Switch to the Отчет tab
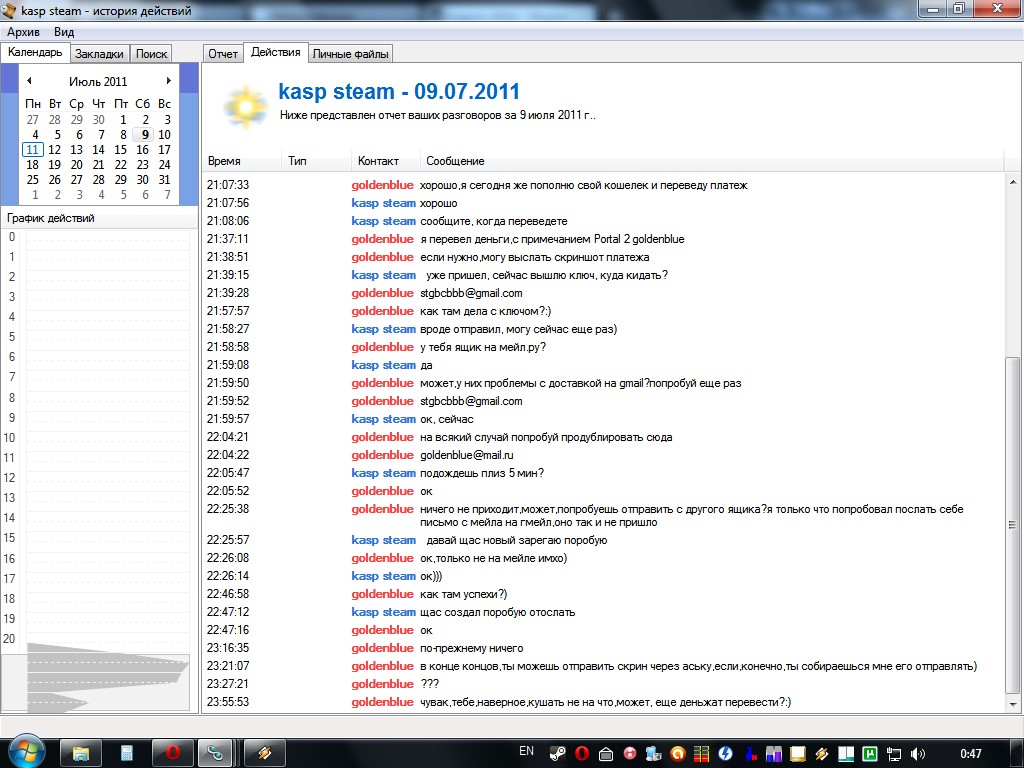The width and height of the screenshot is (1024, 768). 223,54
